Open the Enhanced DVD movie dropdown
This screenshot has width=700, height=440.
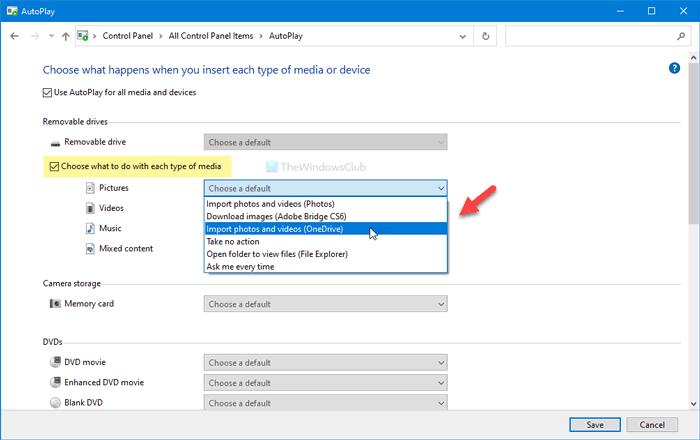coord(325,382)
